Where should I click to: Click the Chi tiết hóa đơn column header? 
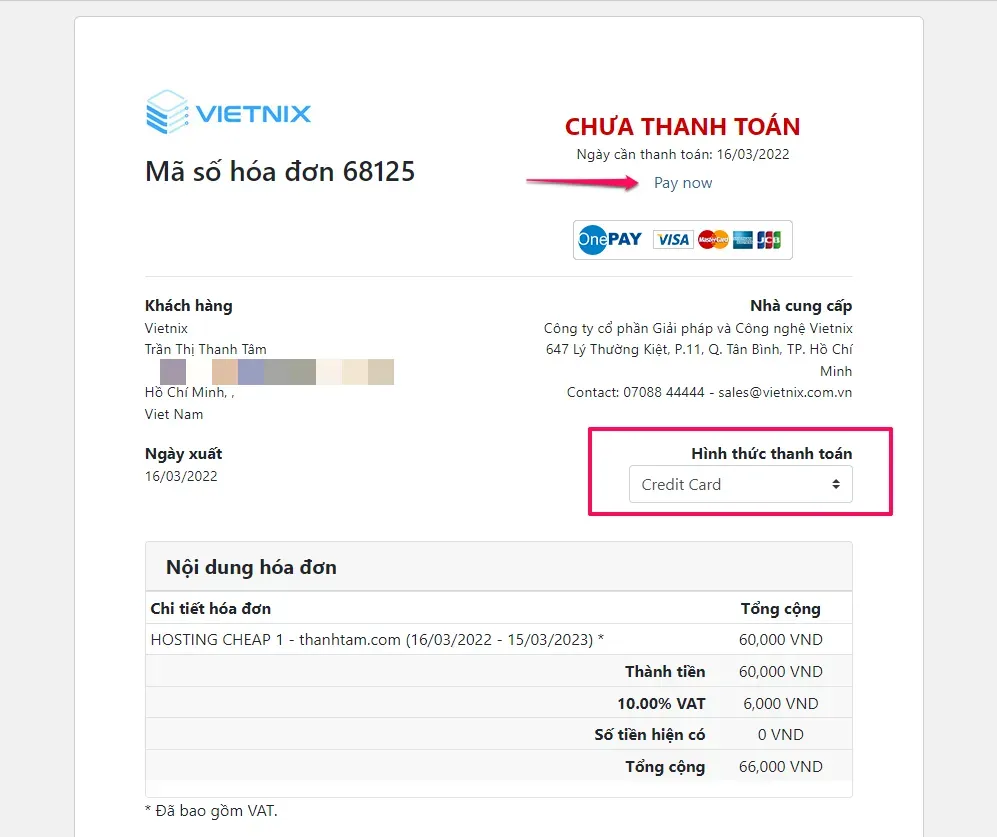pos(210,609)
